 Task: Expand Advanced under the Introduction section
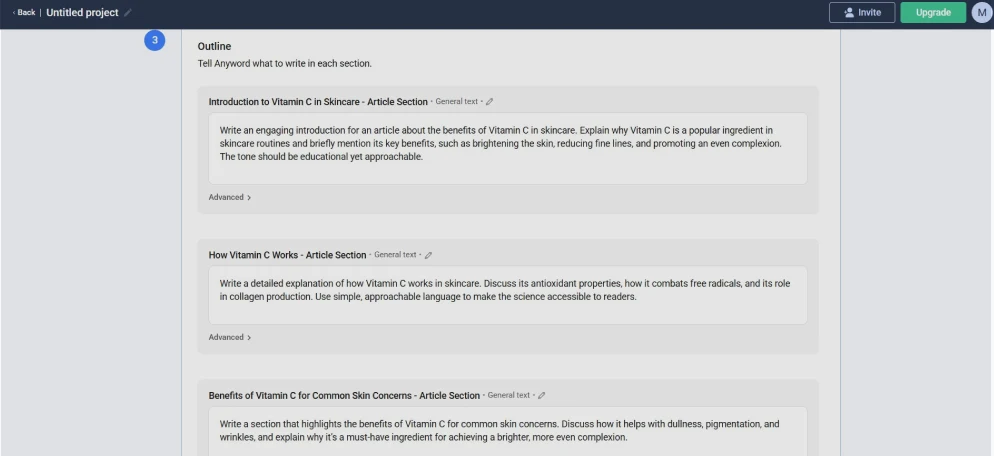point(230,197)
